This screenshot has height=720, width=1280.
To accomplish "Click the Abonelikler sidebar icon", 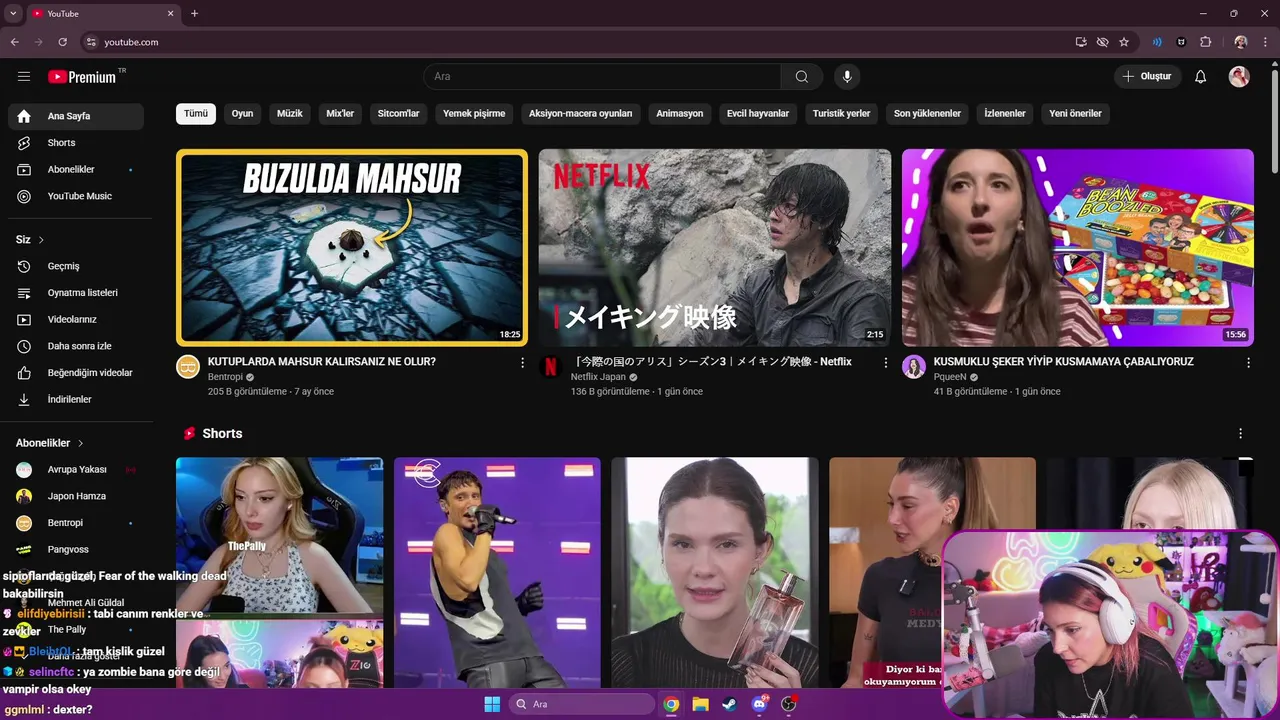I will (x=24, y=170).
